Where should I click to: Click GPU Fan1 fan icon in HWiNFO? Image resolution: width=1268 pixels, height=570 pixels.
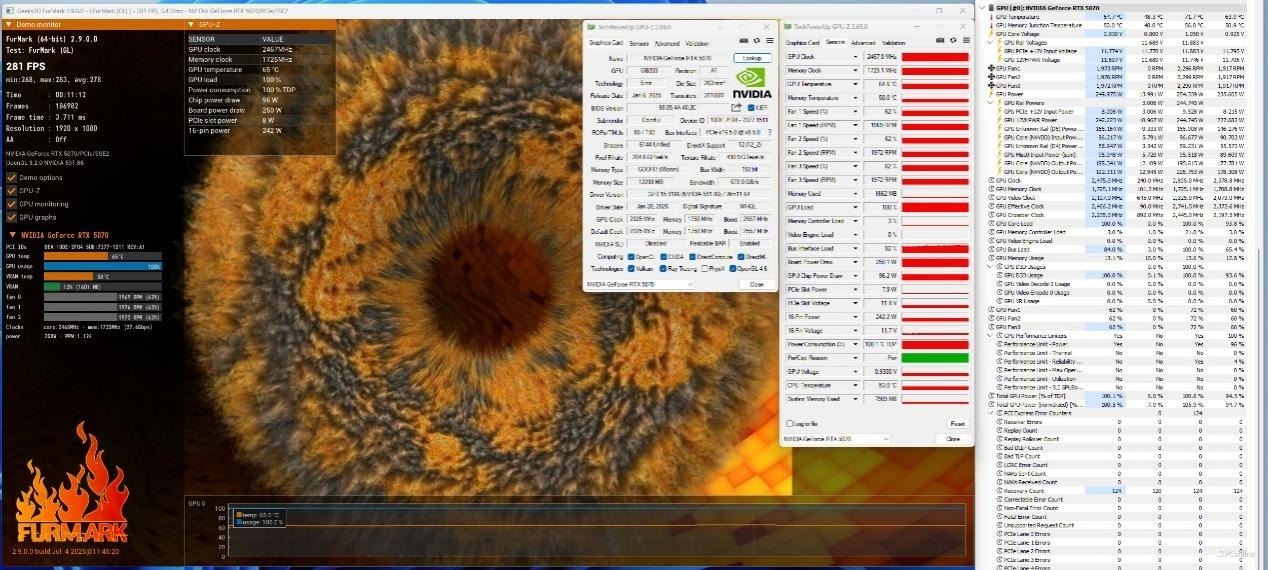991,69
